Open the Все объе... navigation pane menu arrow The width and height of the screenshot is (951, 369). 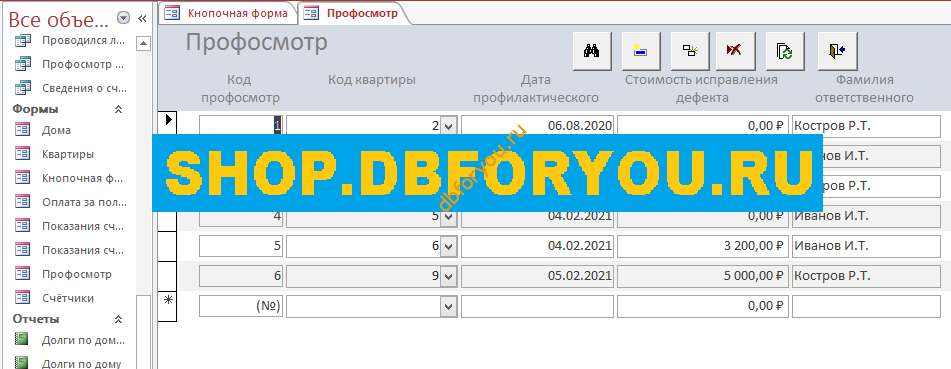(123, 18)
